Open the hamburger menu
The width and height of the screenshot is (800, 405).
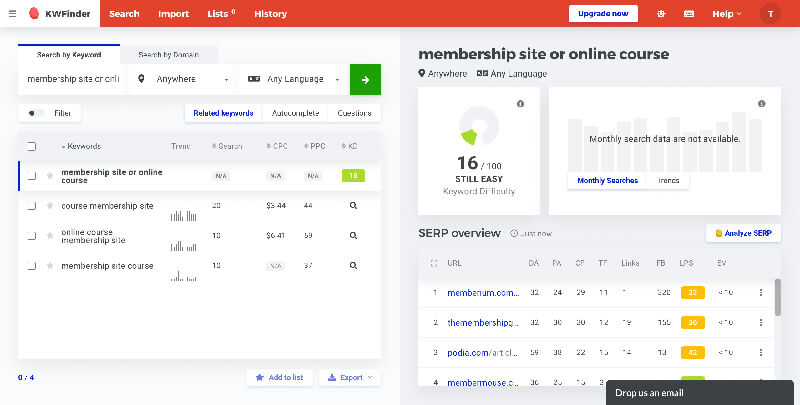(x=12, y=14)
